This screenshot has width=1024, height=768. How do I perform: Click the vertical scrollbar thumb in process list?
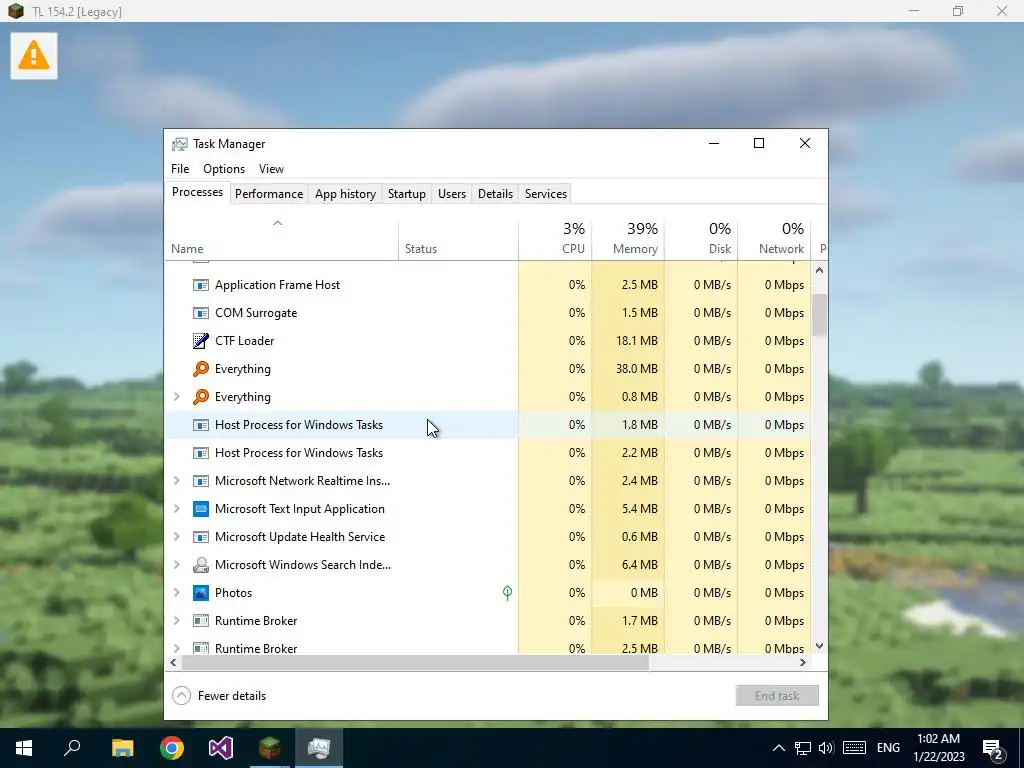820,315
